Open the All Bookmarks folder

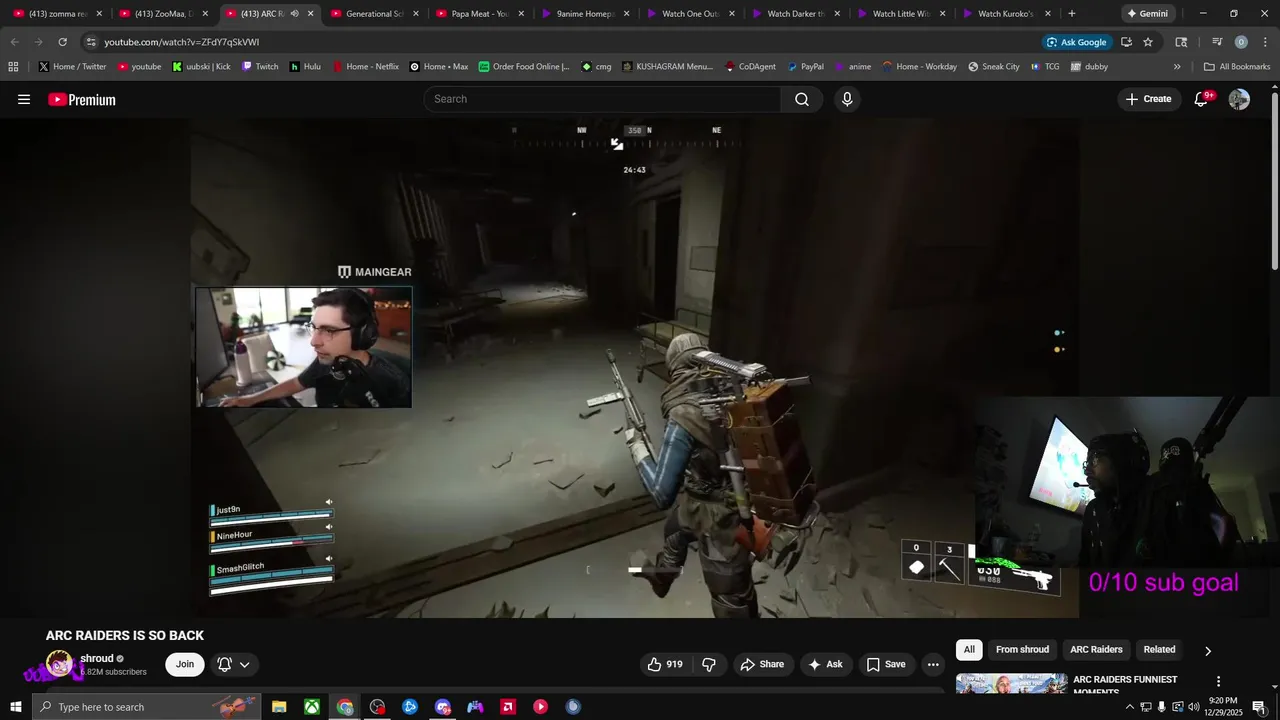click(x=1237, y=67)
